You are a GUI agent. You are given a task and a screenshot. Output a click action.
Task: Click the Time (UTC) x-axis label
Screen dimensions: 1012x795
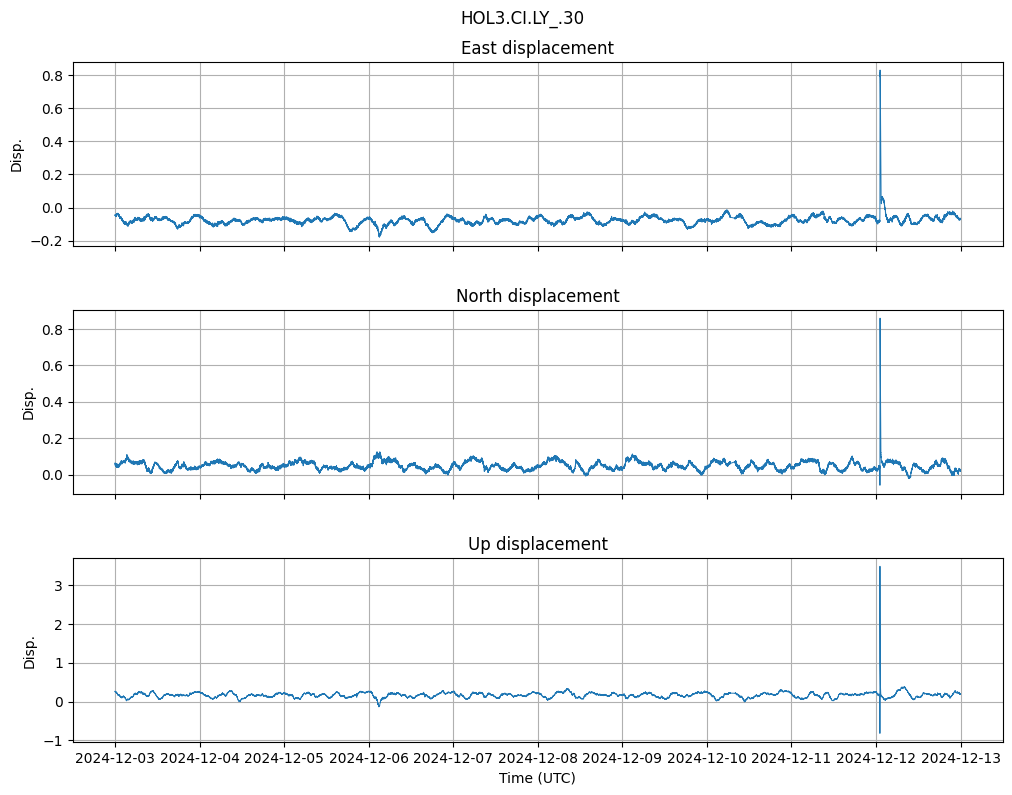(x=537, y=778)
